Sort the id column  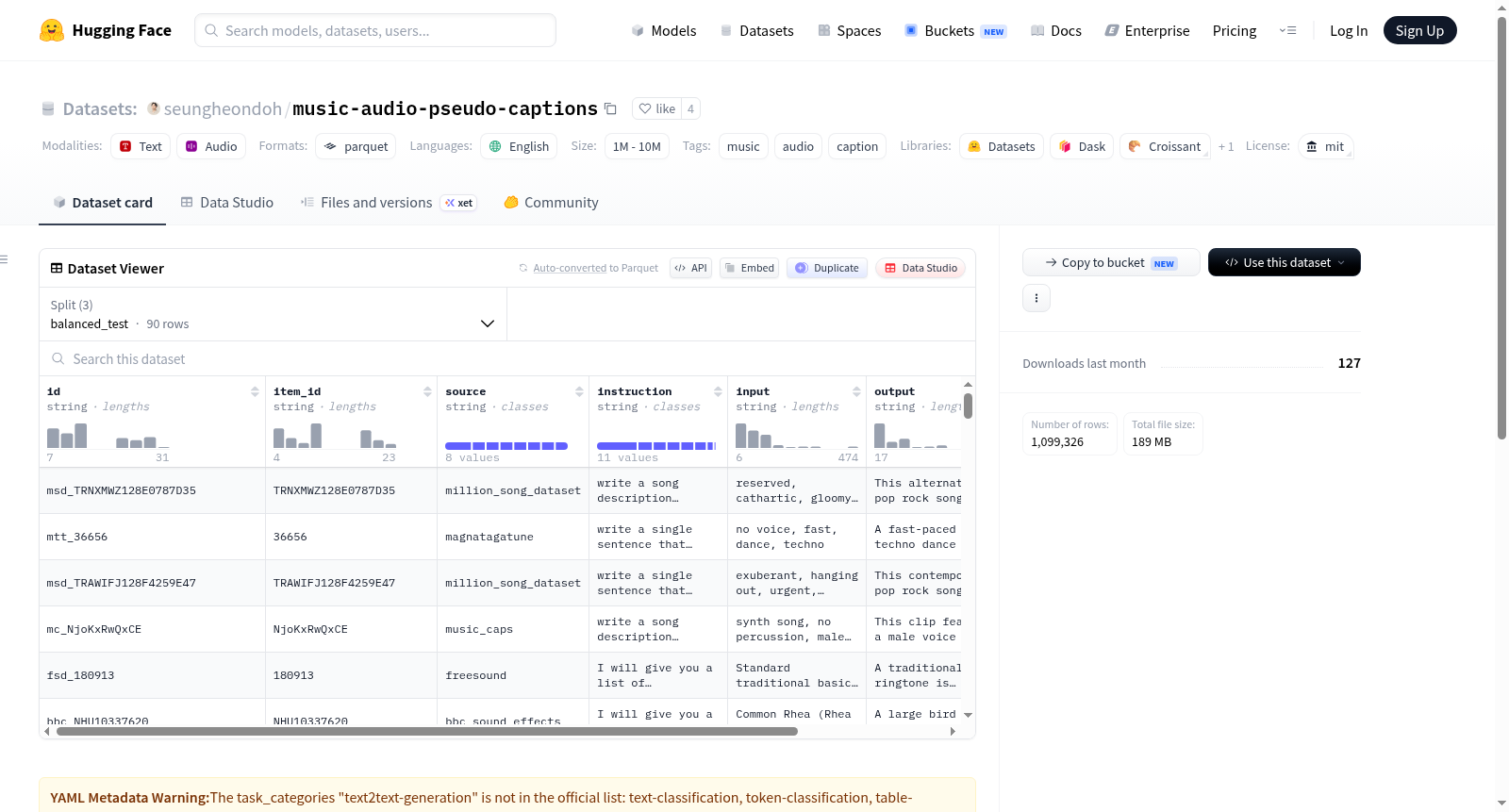click(255, 391)
